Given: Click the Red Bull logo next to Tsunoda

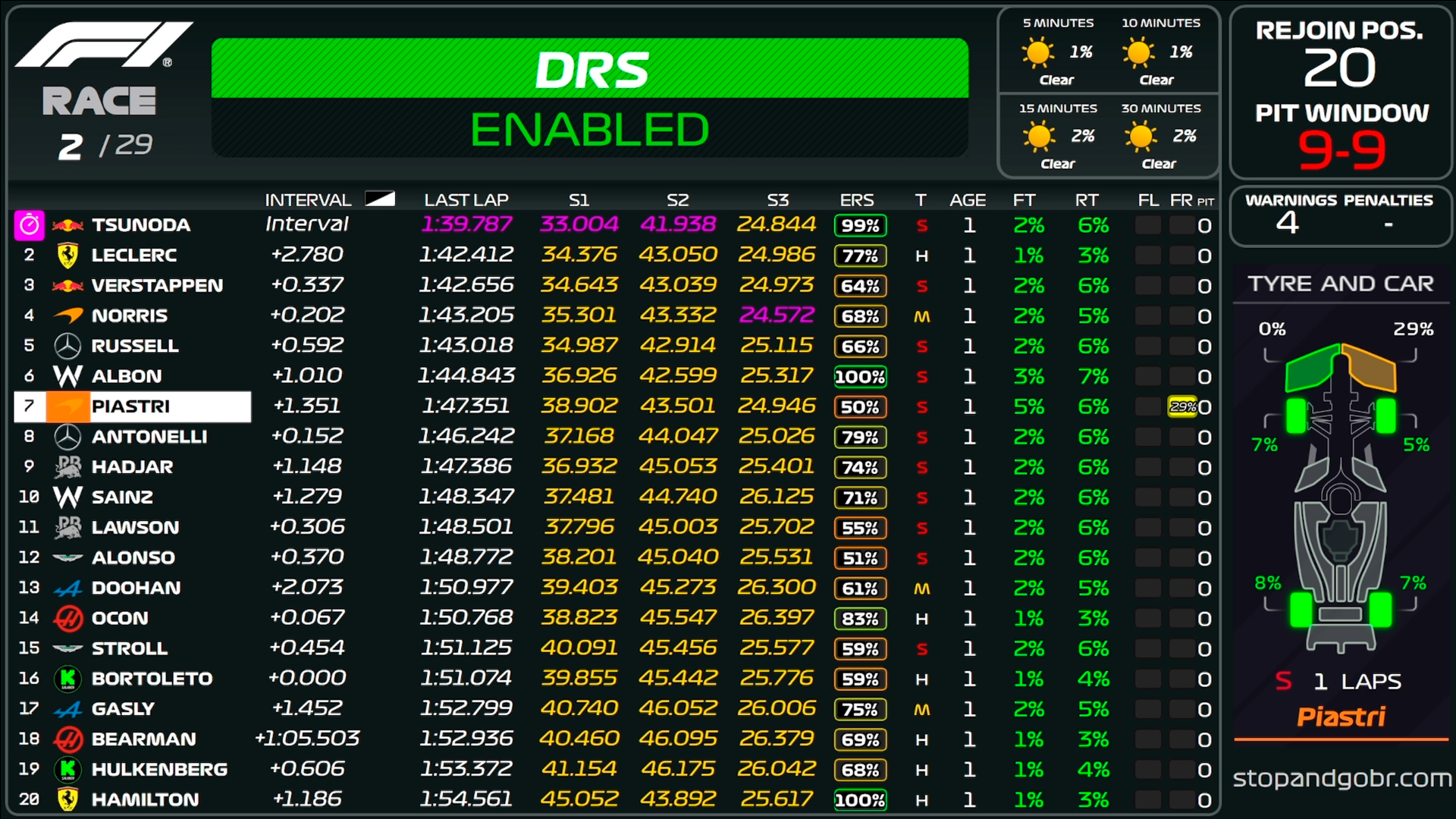Looking at the screenshot, I should click(x=67, y=225).
